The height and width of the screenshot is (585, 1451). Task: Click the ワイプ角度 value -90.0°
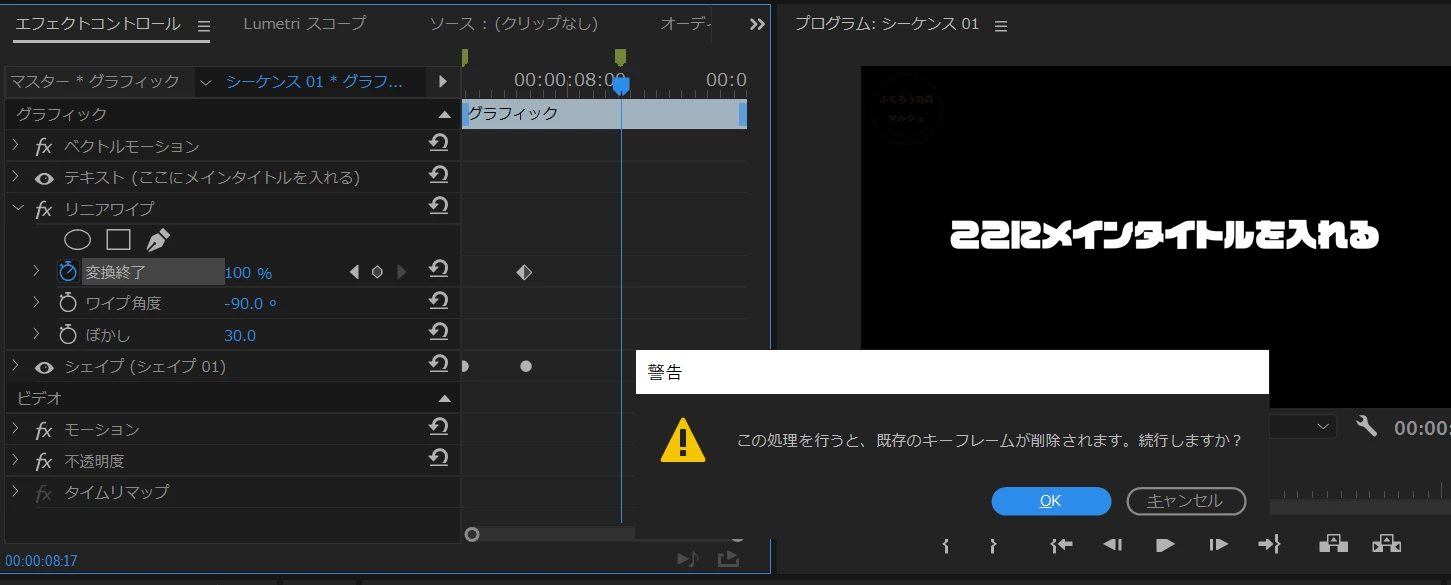tap(250, 304)
